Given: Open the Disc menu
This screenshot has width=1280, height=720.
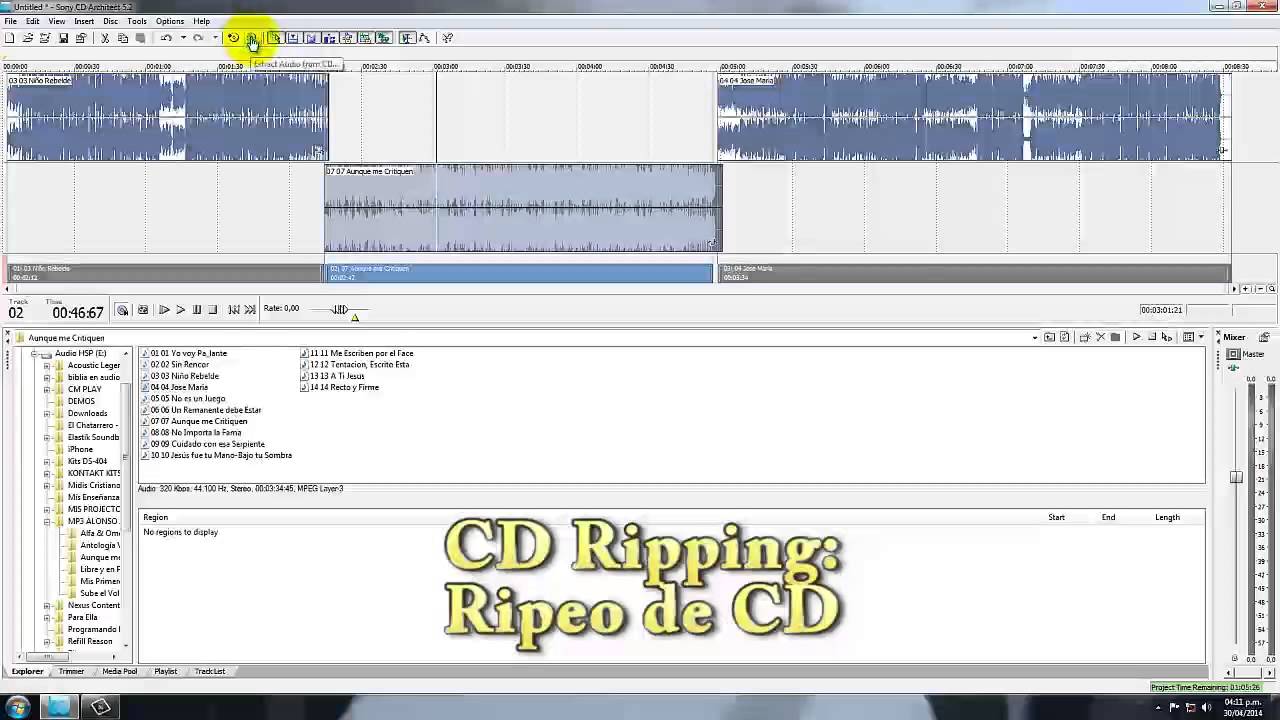Looking at the screenshot, I should (x=110, y=21).
